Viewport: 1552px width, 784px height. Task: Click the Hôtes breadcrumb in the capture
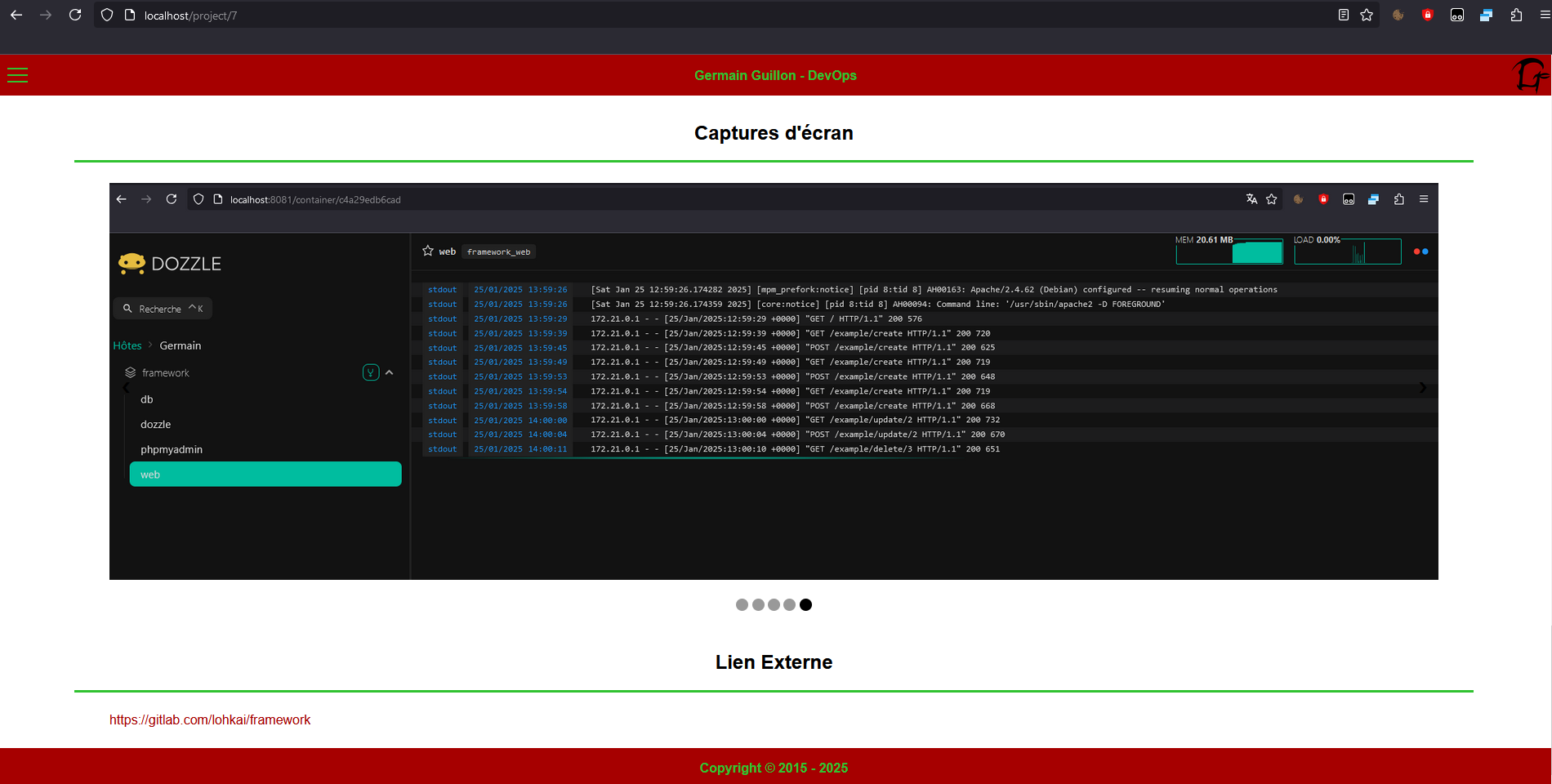[127, 345]
